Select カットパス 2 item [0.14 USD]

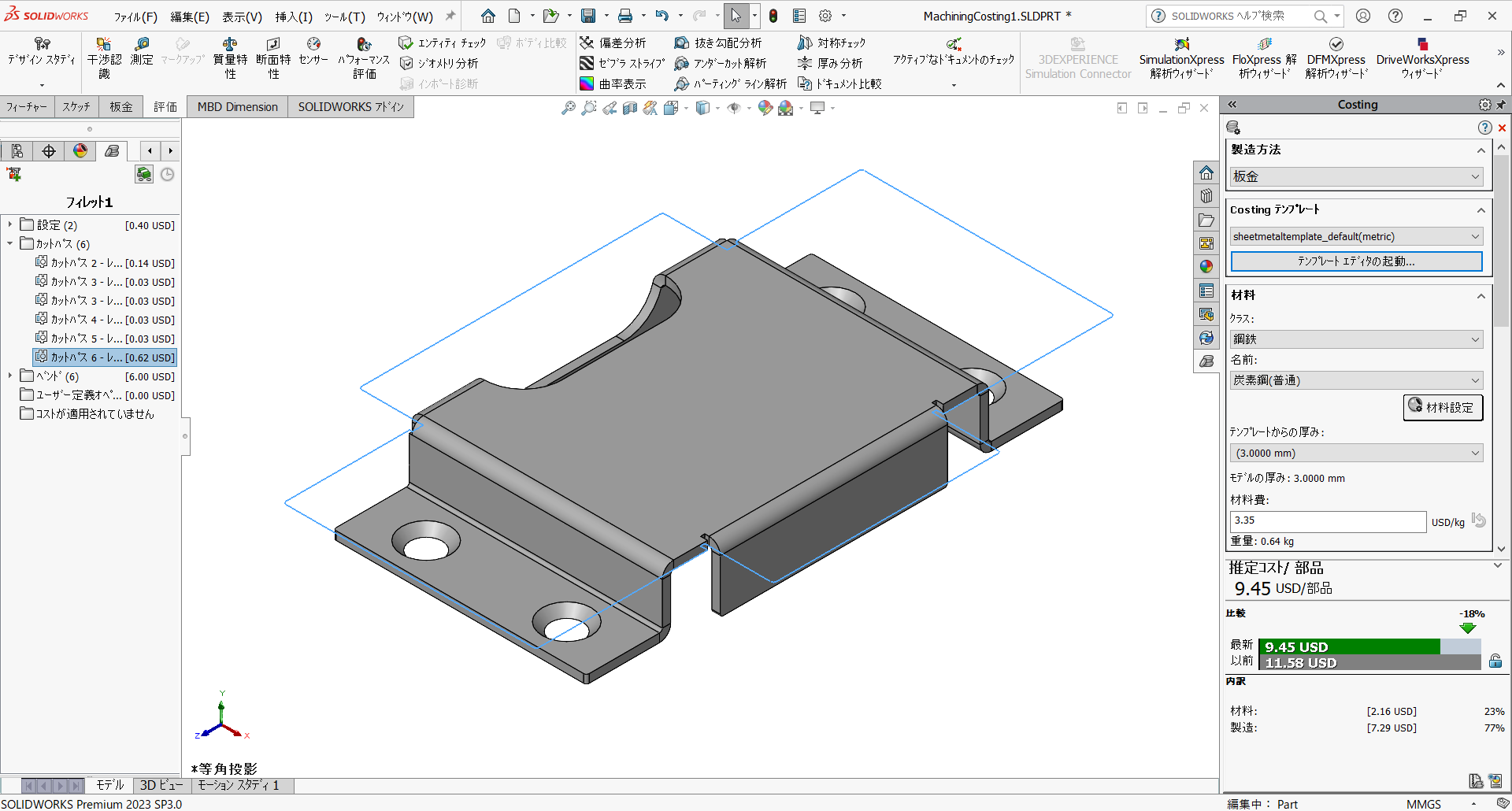pos(105,262)
